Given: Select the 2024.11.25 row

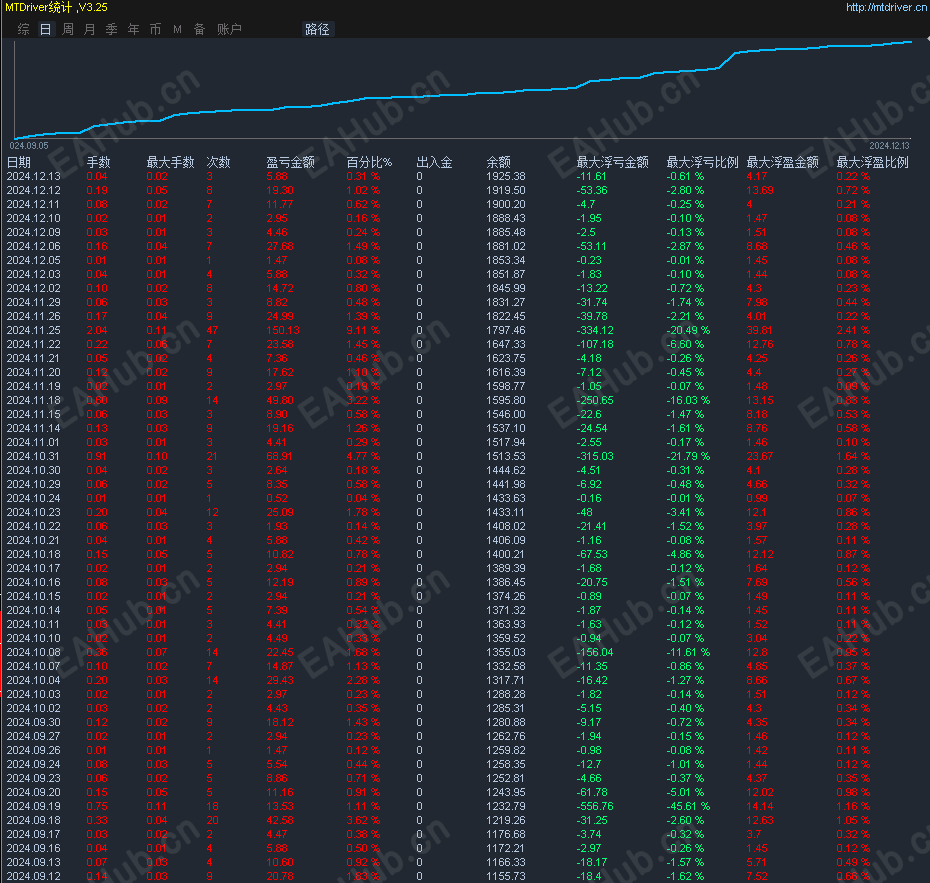Looking at the screenshot, I should 33,330.
